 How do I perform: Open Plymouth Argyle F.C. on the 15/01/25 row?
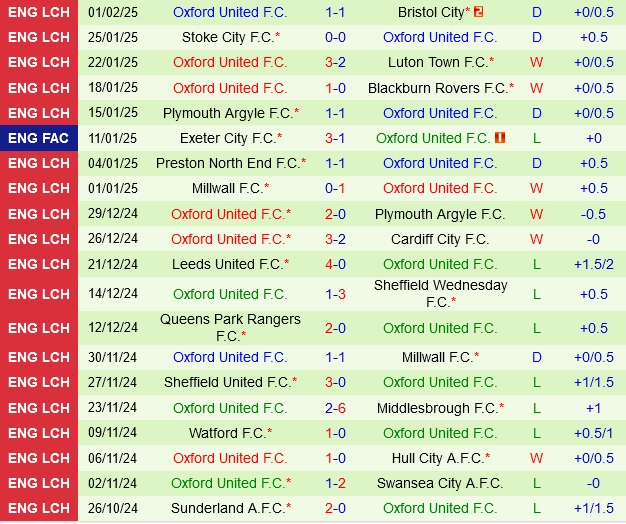(228, 113)
